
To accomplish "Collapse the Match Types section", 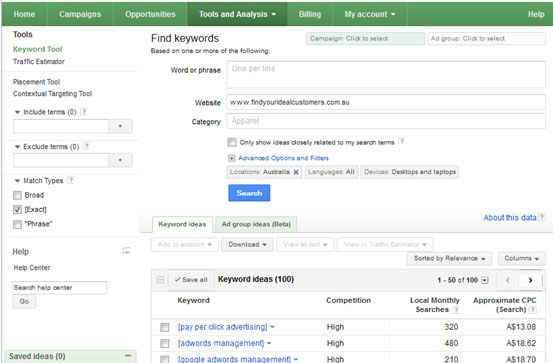I will click(17, 181).
